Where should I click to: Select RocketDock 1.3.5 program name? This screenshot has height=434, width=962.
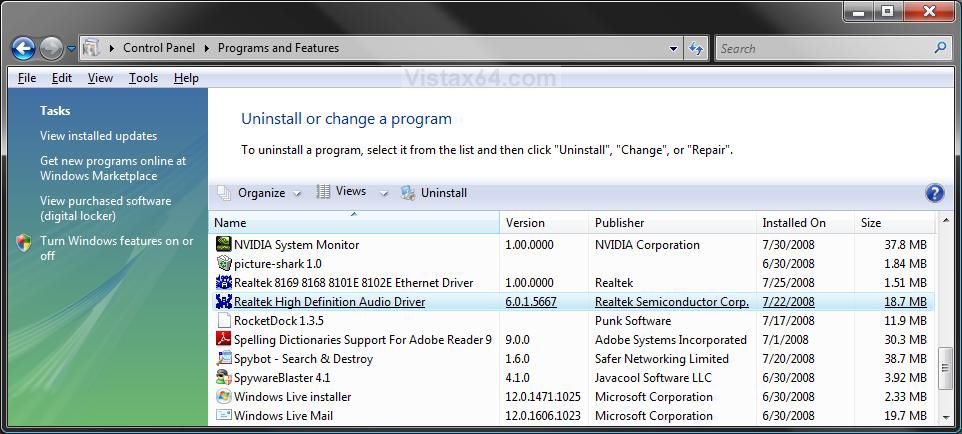279,320
